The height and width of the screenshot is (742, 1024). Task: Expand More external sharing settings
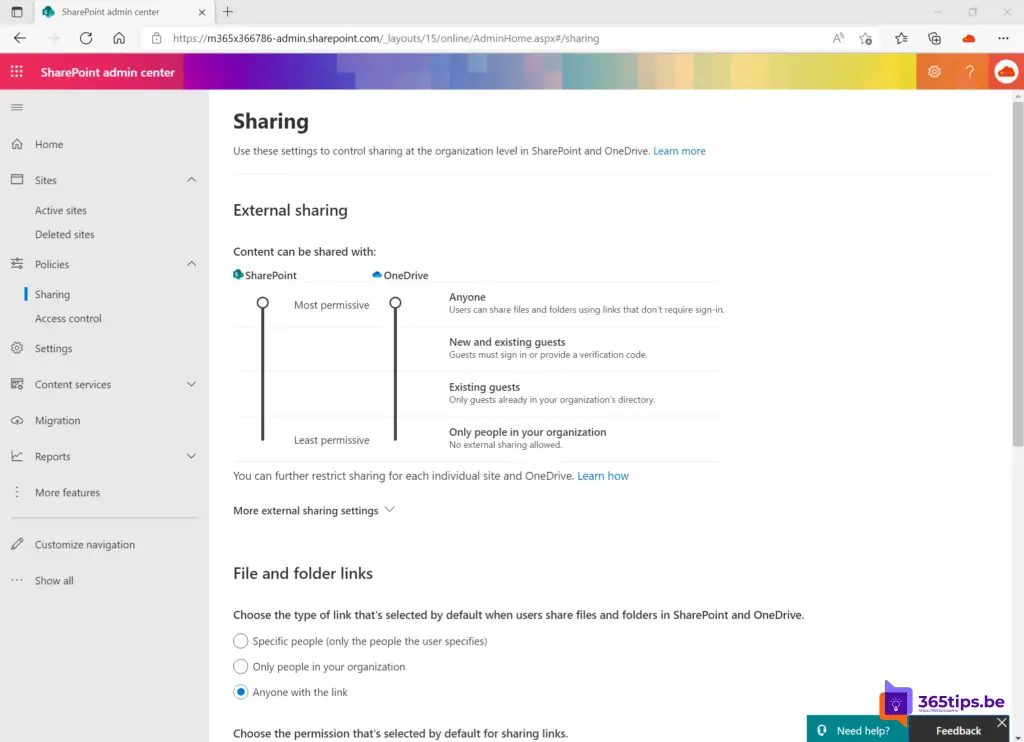(314, 510)
